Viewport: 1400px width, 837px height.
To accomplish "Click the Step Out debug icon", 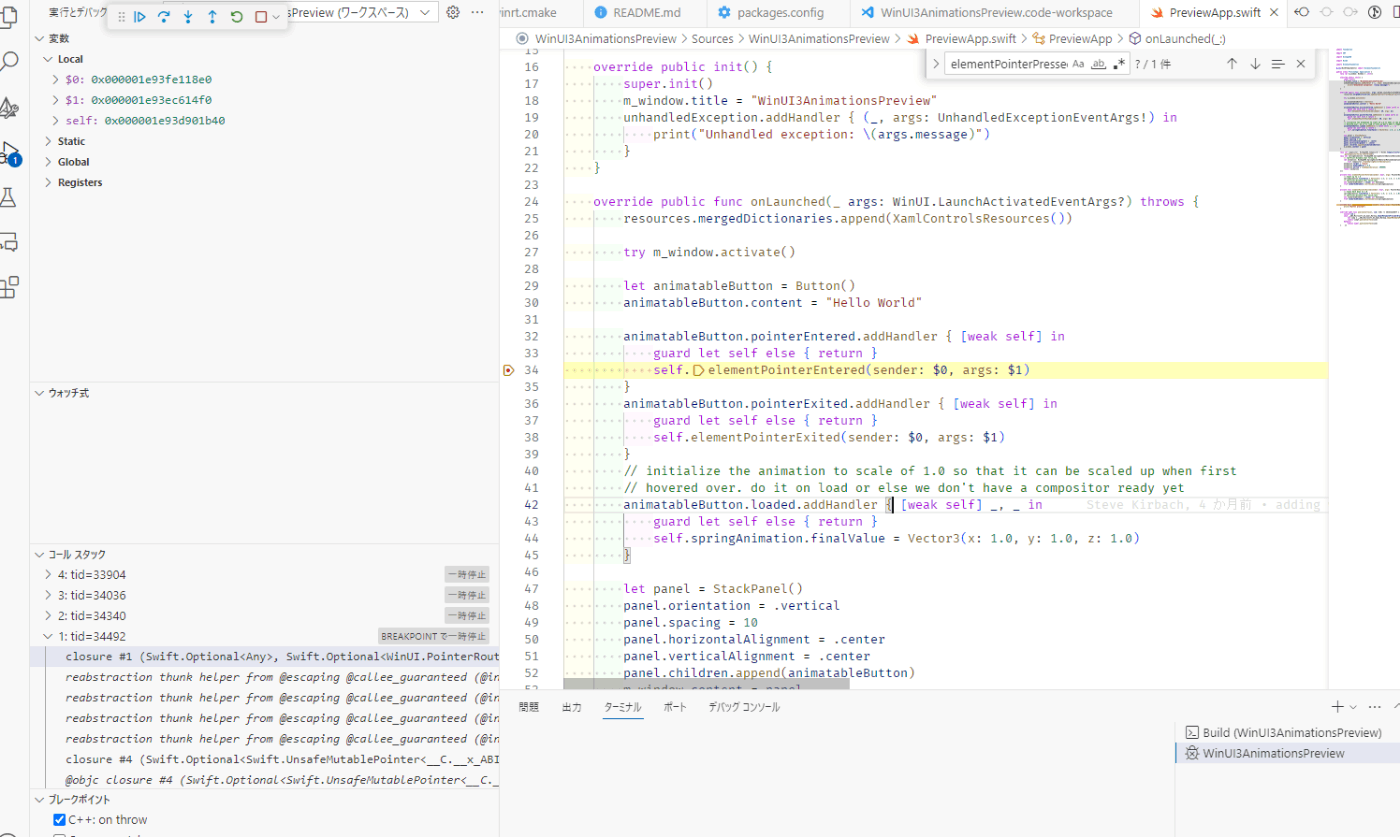I will tap(212, 17).
